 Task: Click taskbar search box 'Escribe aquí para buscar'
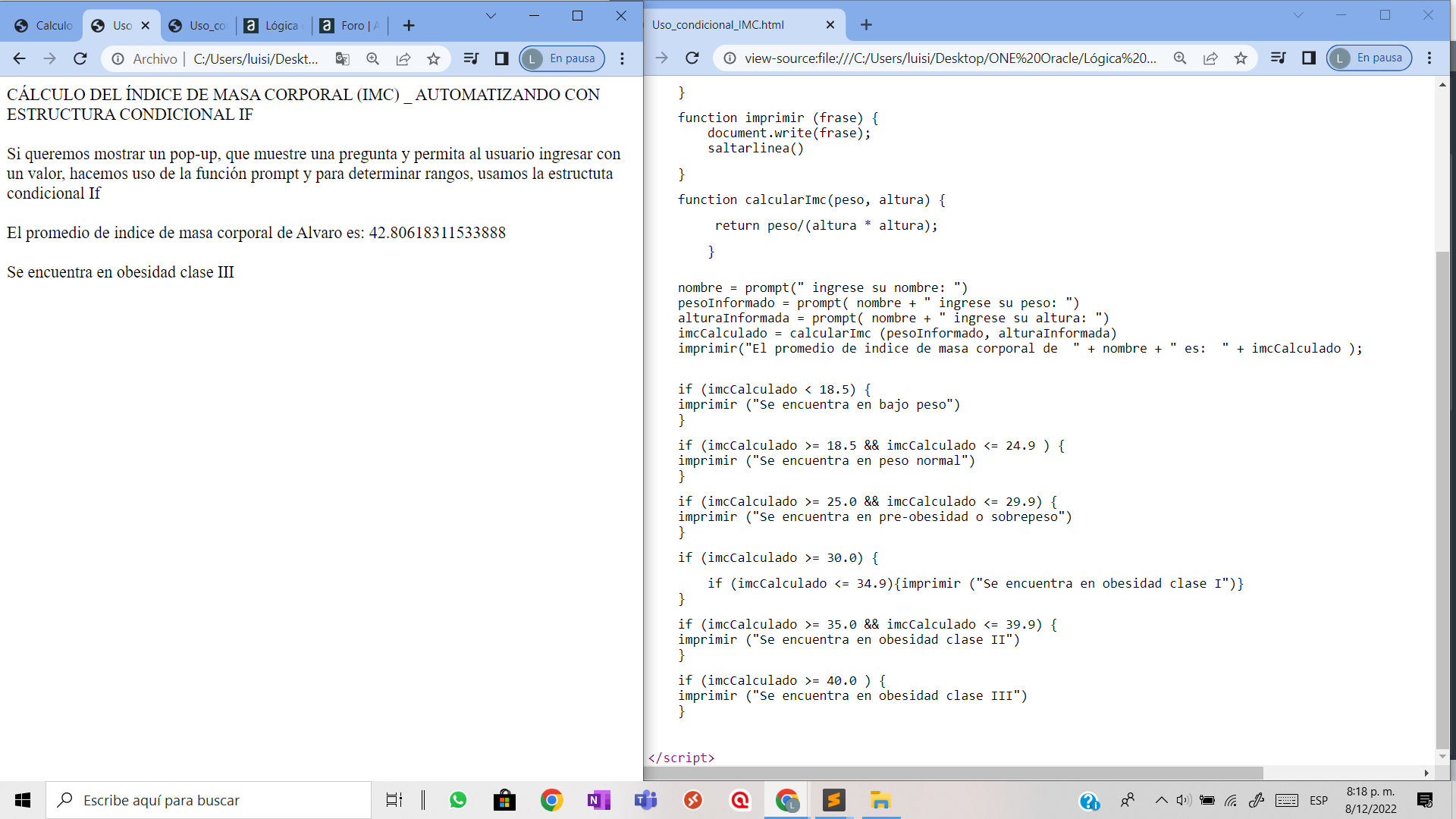[209, 800]
